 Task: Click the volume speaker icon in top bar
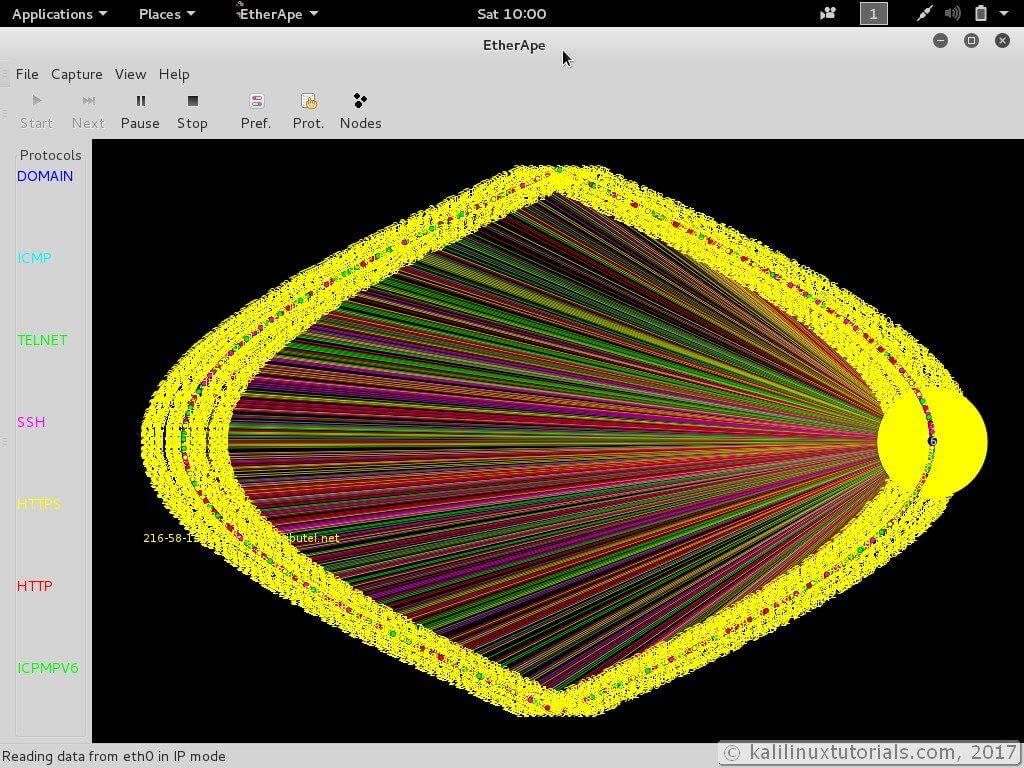(x=952, y=14)
